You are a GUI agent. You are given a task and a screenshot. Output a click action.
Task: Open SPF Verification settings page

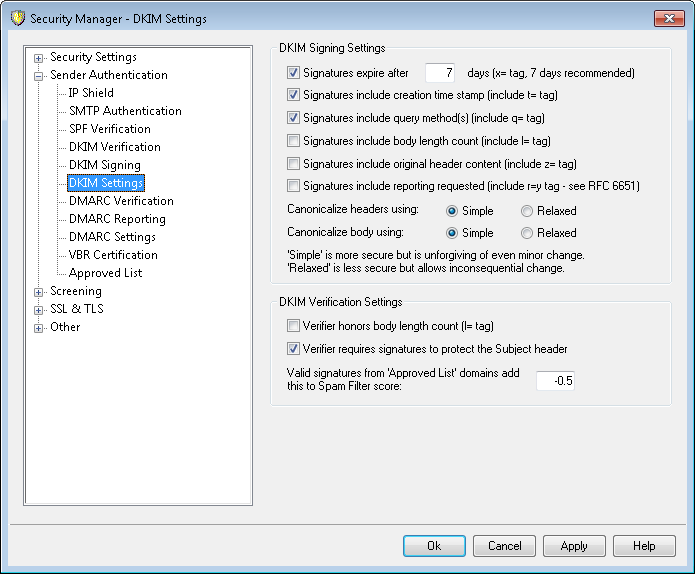click(x=109, y=129)
